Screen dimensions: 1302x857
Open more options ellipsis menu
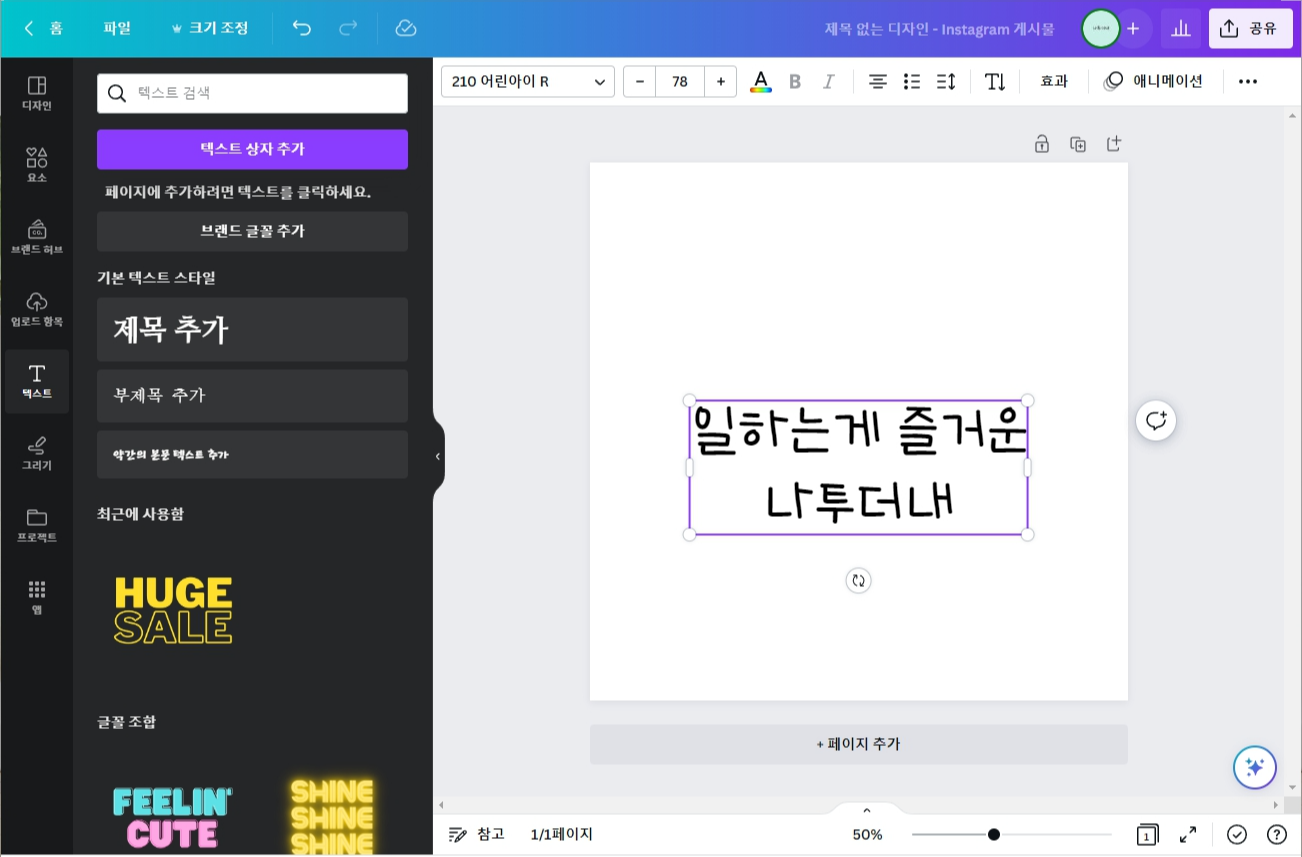1248,81
